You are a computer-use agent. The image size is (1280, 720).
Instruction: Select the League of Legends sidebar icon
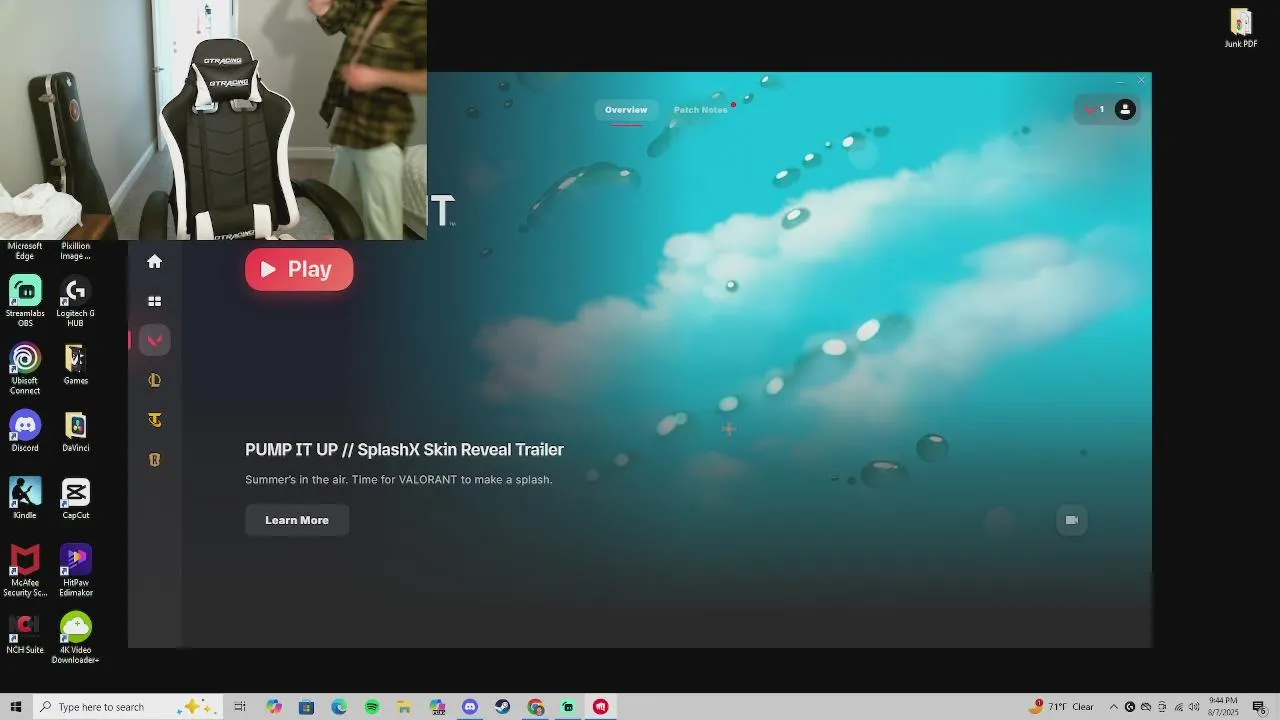(154, 380)
